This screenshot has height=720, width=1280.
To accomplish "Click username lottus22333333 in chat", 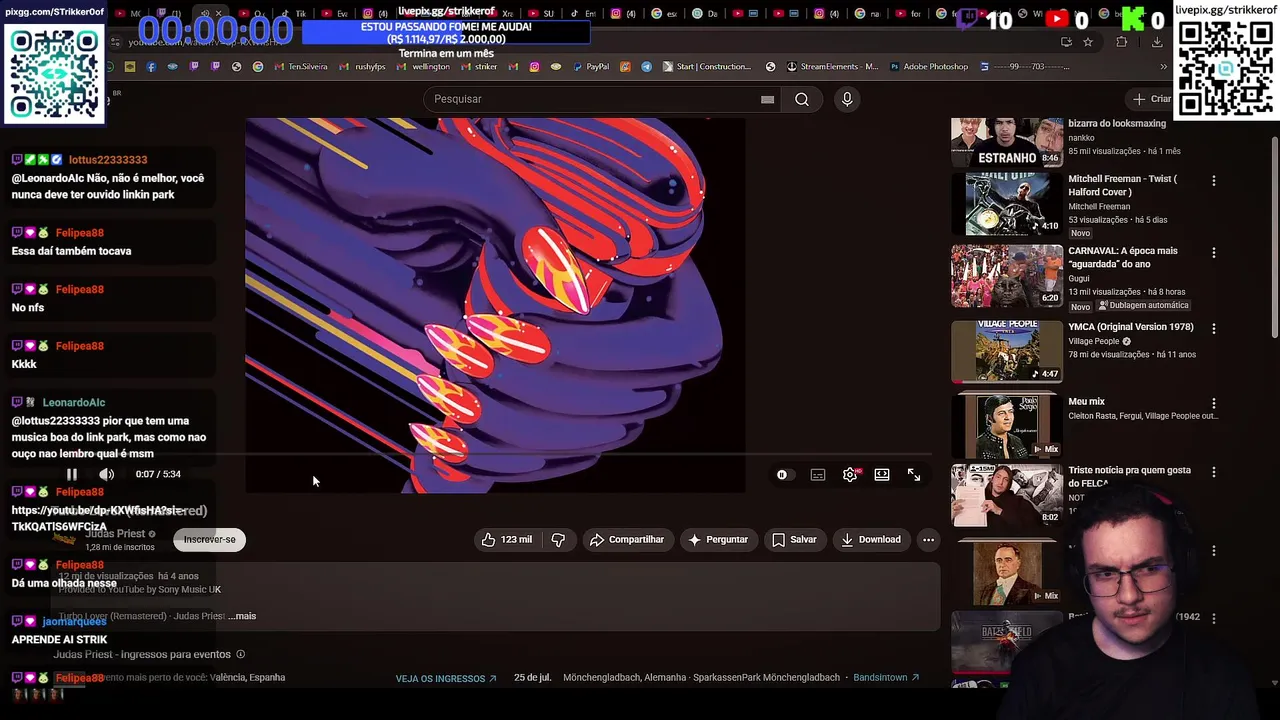I will coord(108,160).
